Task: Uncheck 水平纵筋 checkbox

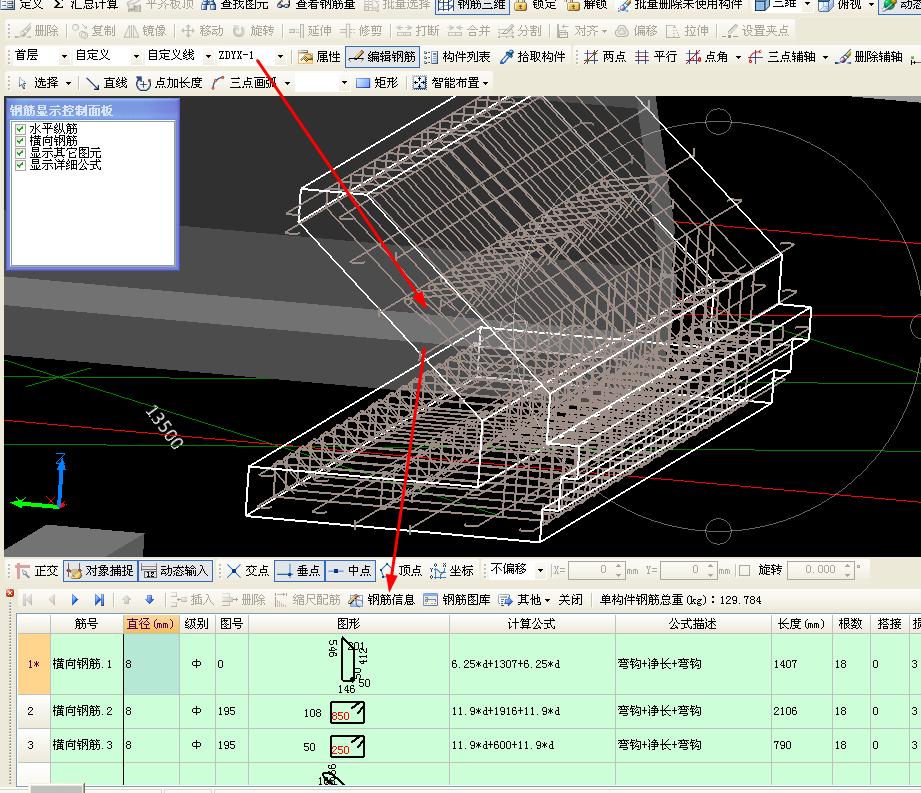Action: (21, 129)
